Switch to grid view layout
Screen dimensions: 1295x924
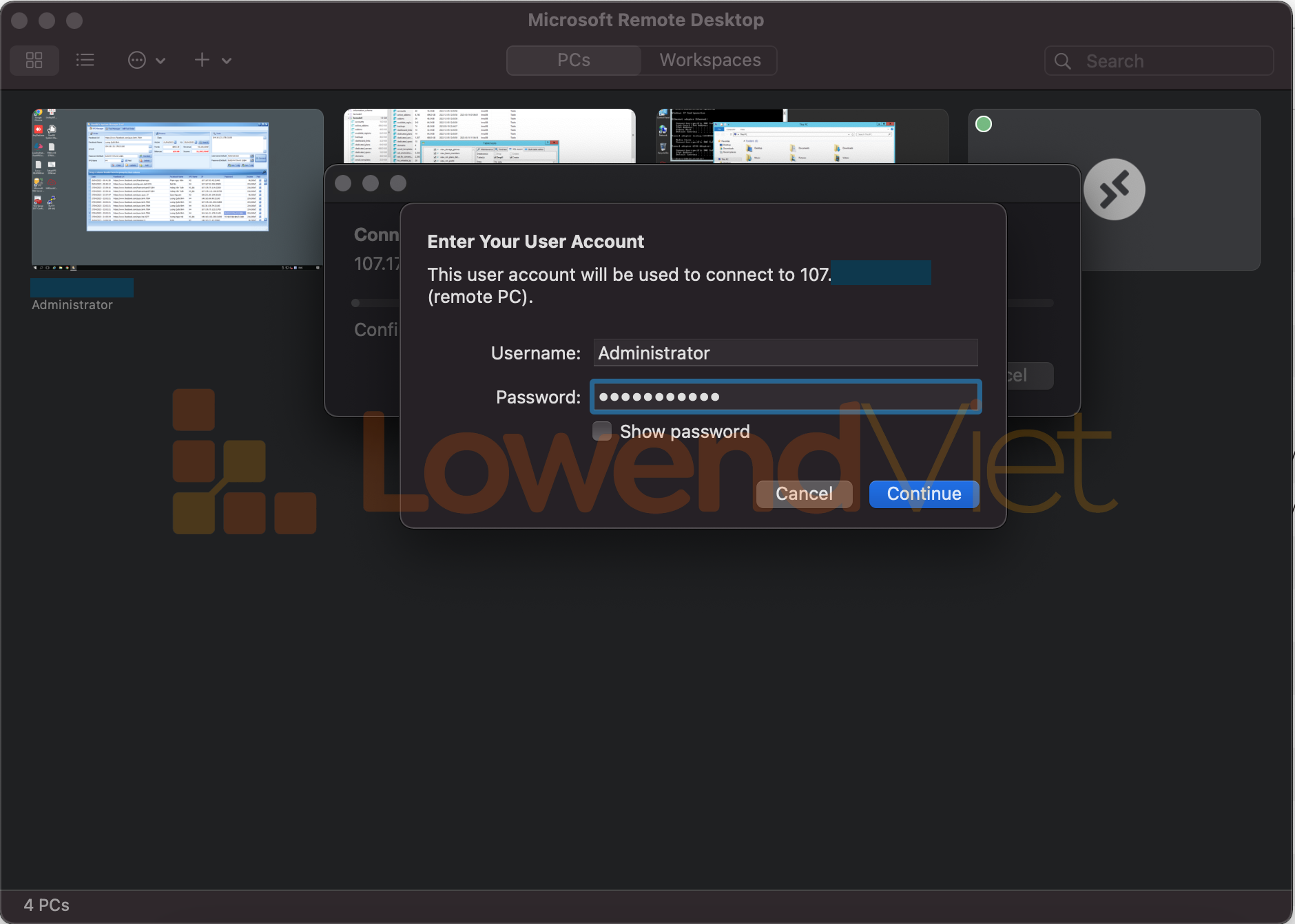click(34, 61)
